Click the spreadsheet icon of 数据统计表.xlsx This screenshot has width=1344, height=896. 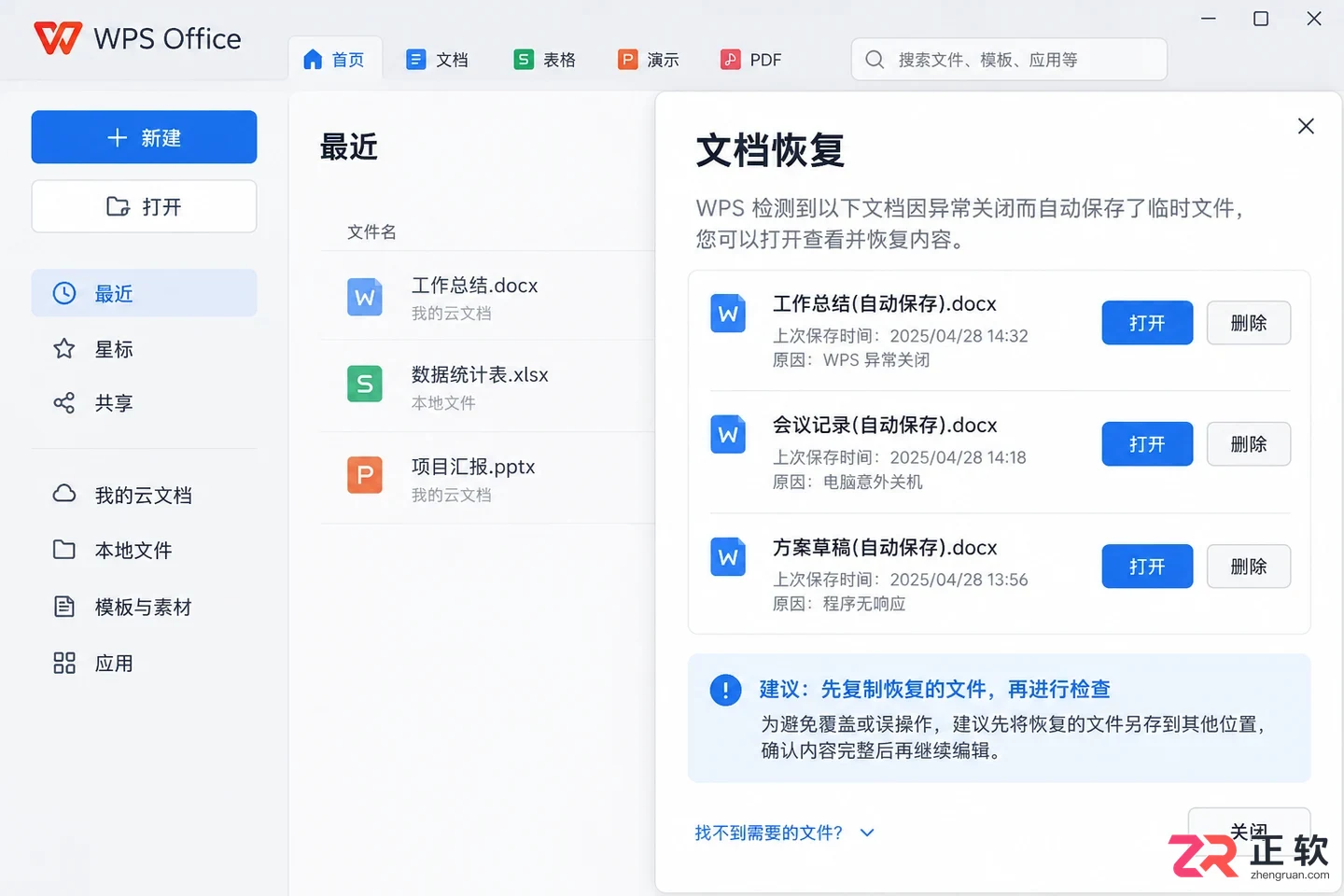[365, 384]
